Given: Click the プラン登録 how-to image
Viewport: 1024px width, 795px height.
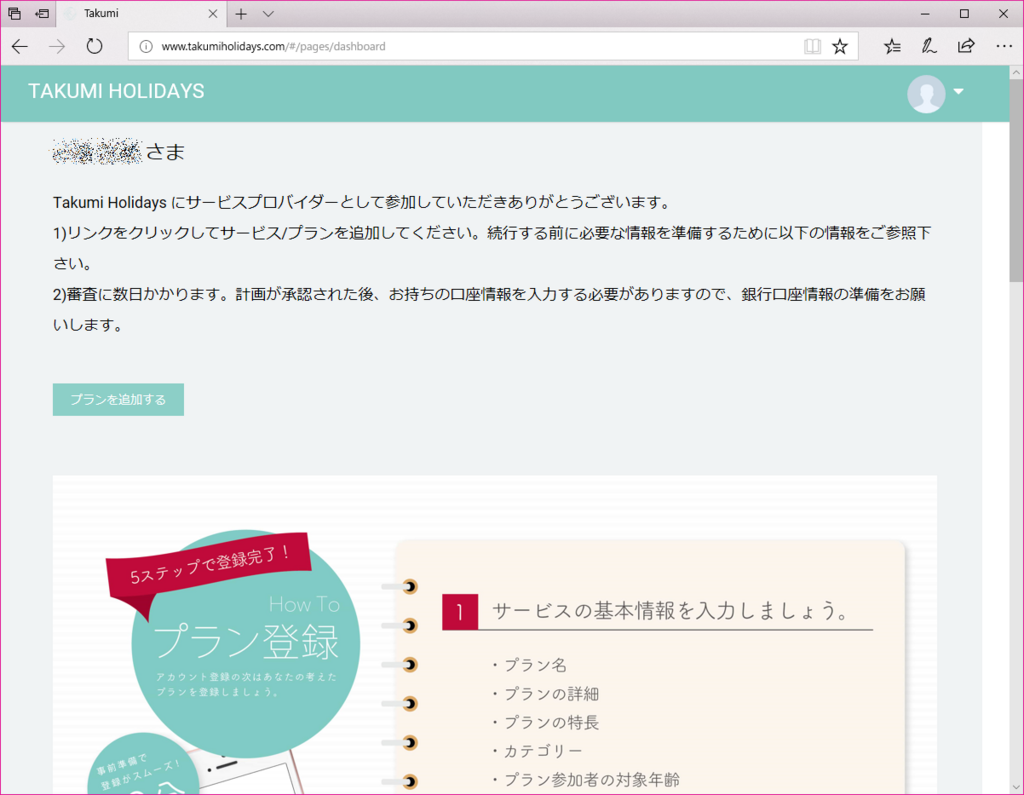Looking at the screenshot, I should [x=246, y=643].
